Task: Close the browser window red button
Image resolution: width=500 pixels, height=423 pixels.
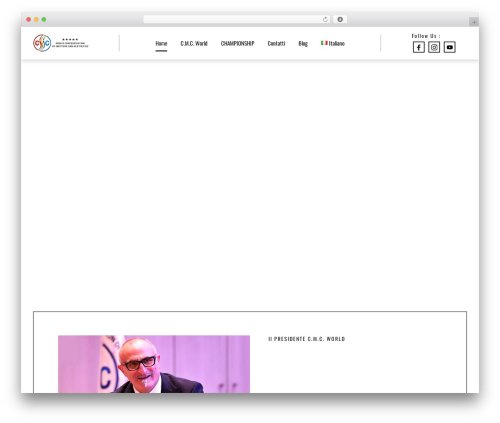Action: (29, 19)
